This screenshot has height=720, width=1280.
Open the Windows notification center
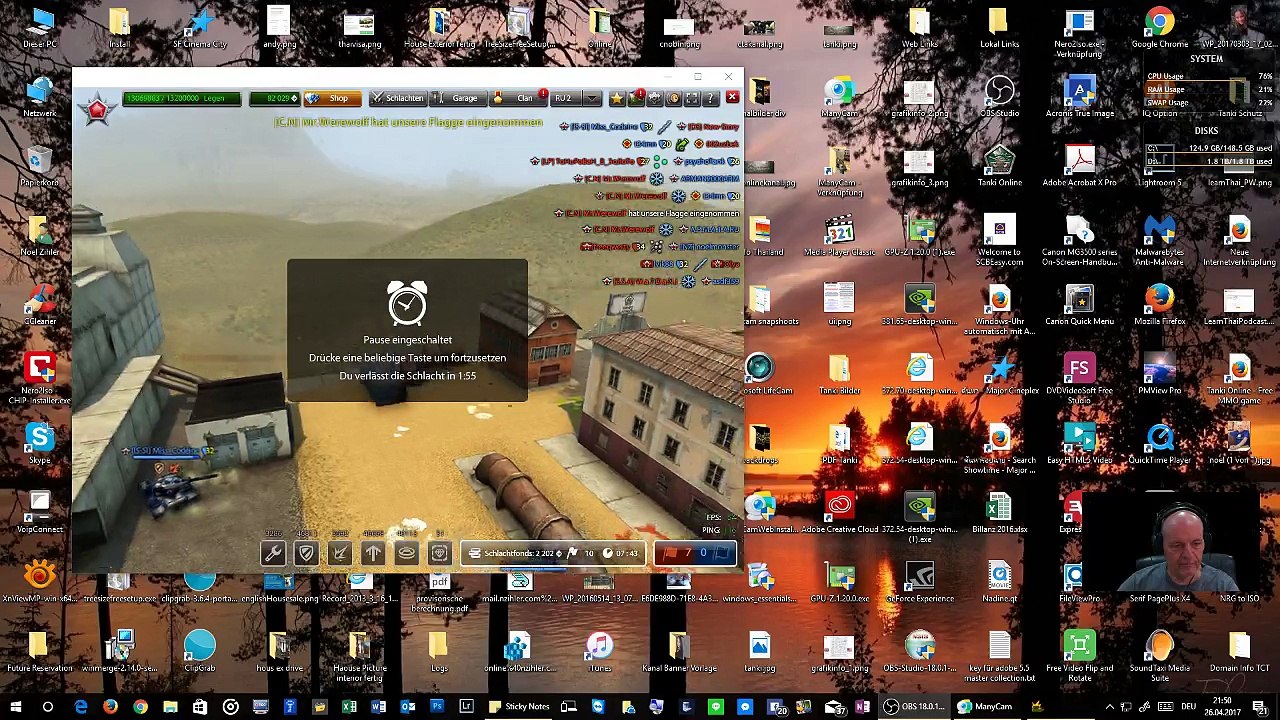click(1262, 707)
